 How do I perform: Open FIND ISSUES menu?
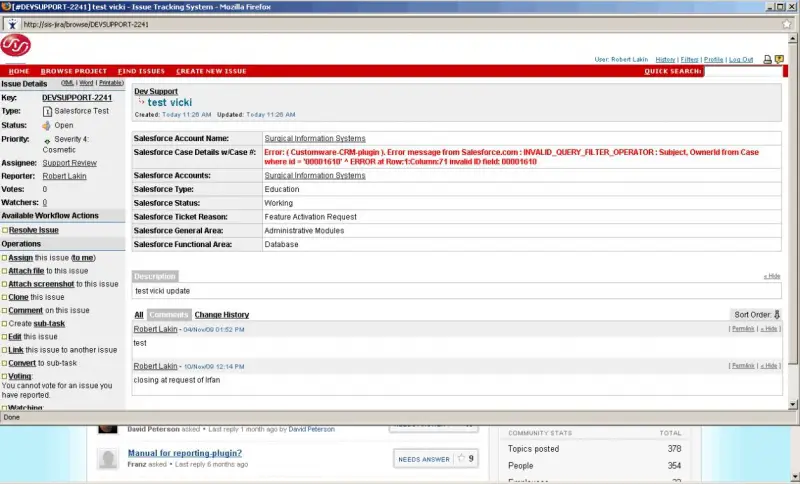click(141, 71)
